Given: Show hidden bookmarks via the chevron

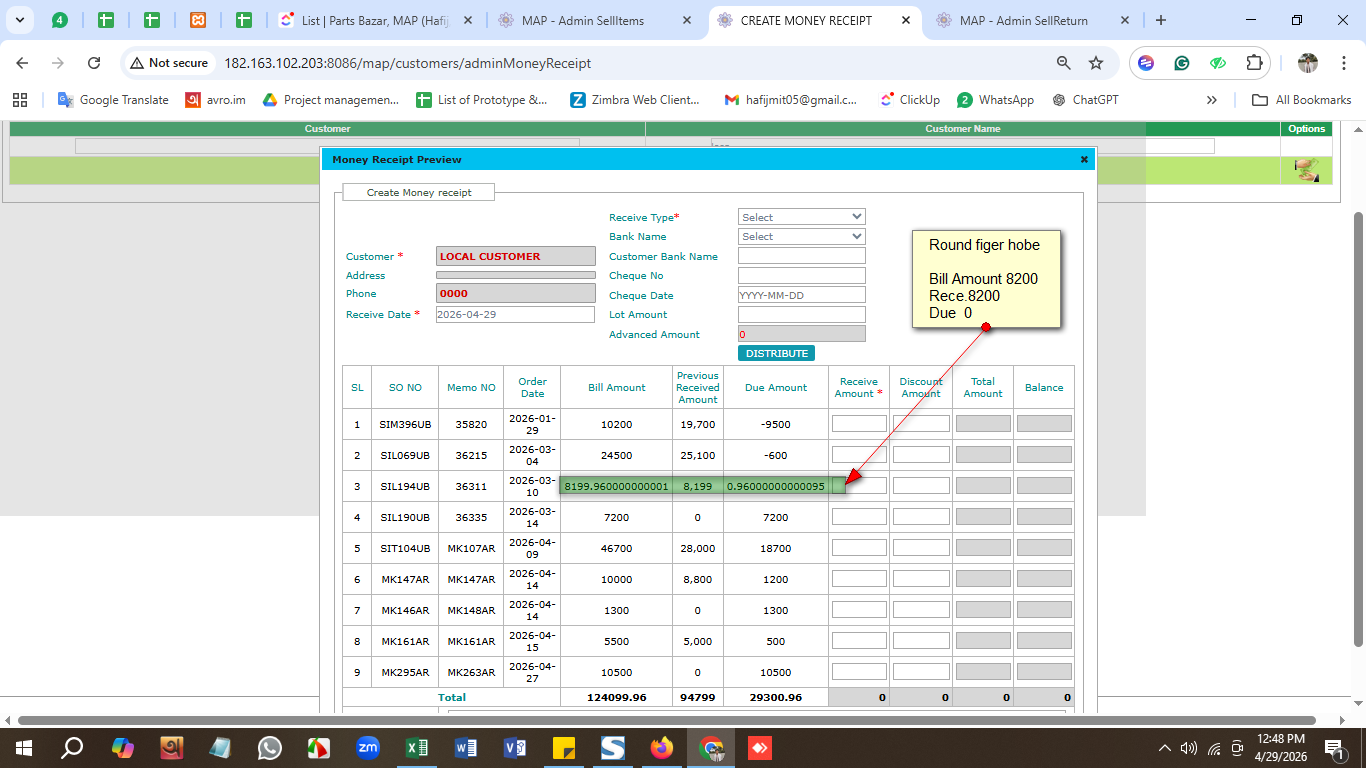Looking at the screenshot, I should 1212,100.
